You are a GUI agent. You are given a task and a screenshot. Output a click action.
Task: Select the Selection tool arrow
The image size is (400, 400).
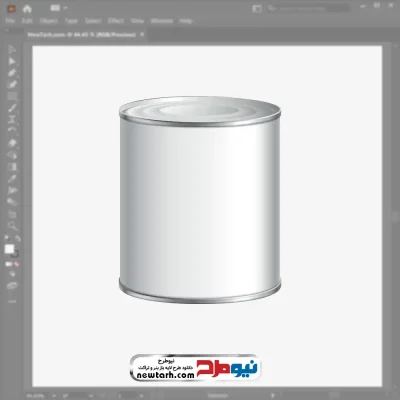click(12, 50)
